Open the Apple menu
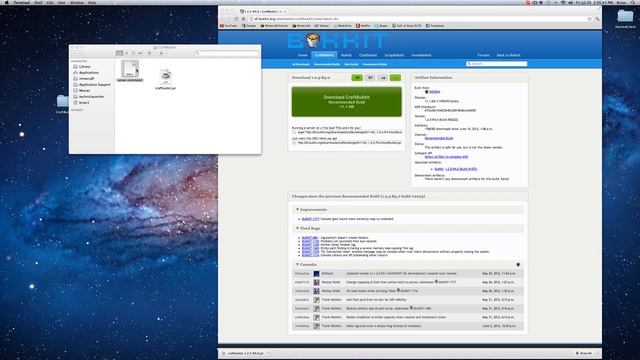 pyautogui.click(x=7, y=2)
